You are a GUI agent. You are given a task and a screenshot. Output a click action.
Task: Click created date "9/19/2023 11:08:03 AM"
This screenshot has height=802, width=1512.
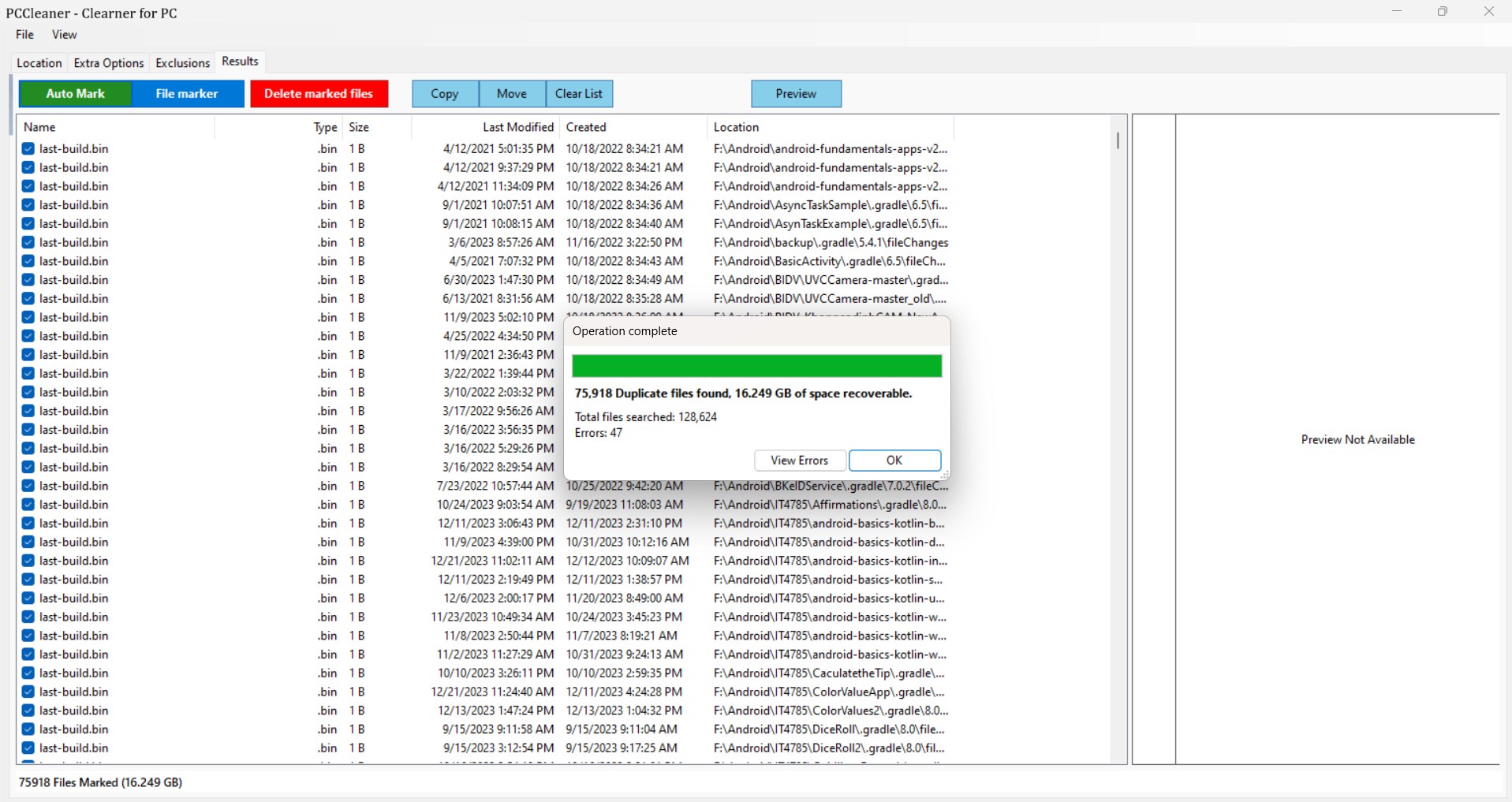(x=625, y=505)
